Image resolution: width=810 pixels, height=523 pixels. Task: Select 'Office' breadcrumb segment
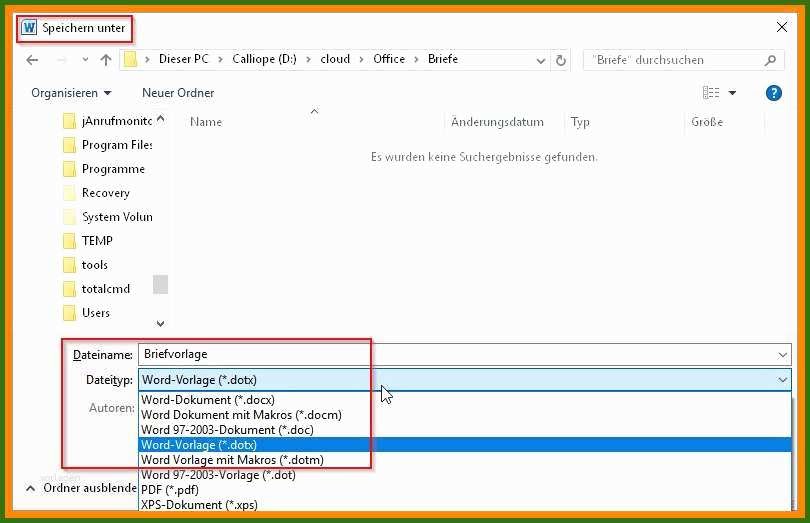tap(389, 59)
